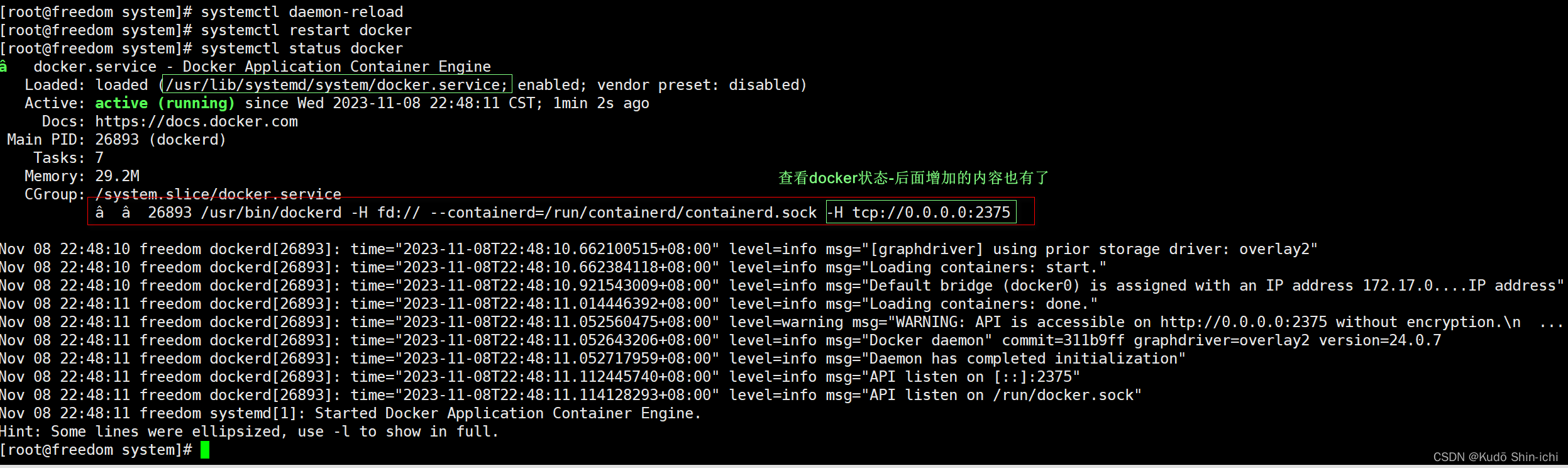Click the boxed /usr/lib/systemd/system/docker.service path

pyautogui.click(x=337, y=85)
